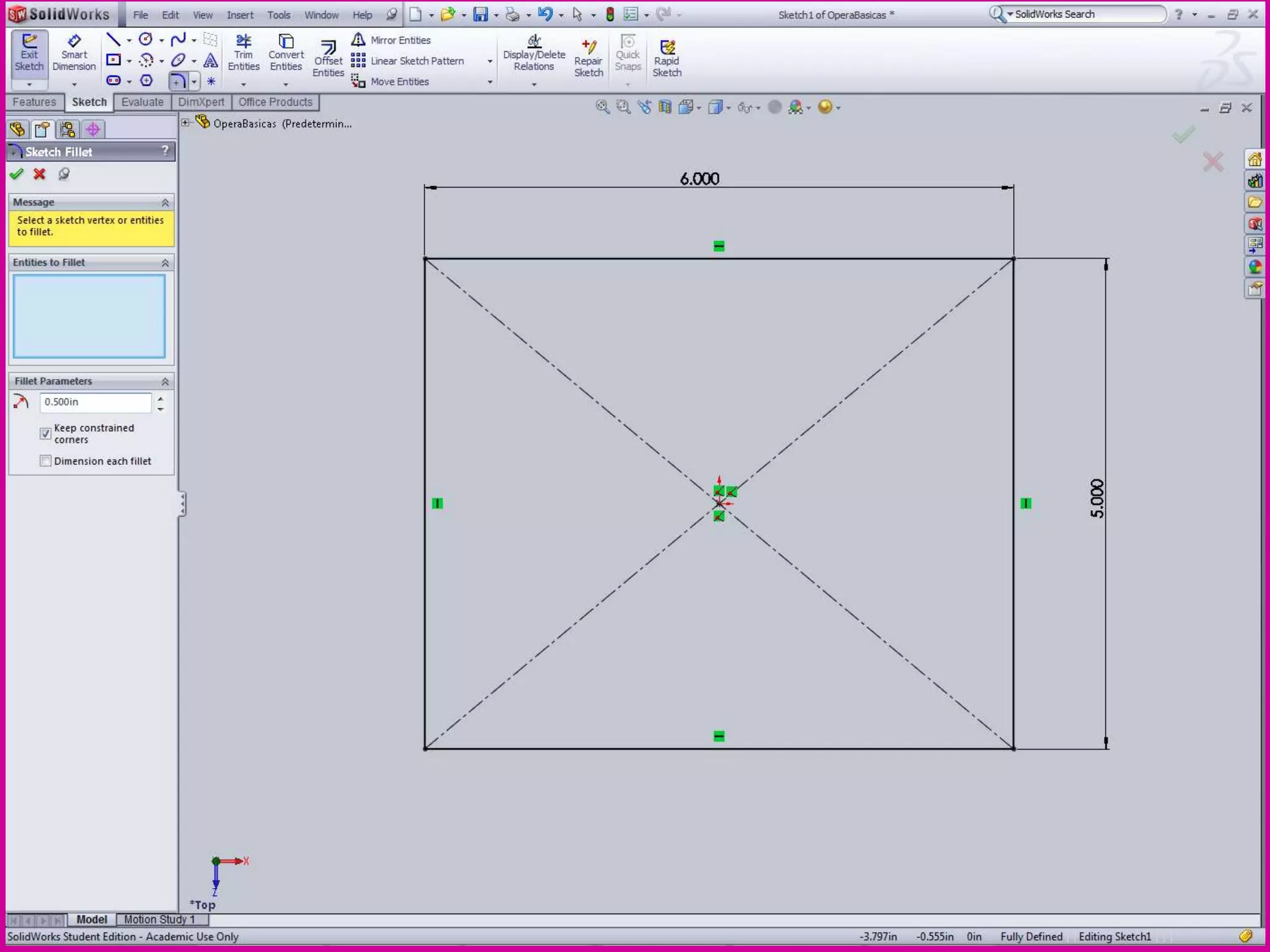The image size is (1270, 952).
Task: Open the Repair Sketch tool
Action: [588, 59]
